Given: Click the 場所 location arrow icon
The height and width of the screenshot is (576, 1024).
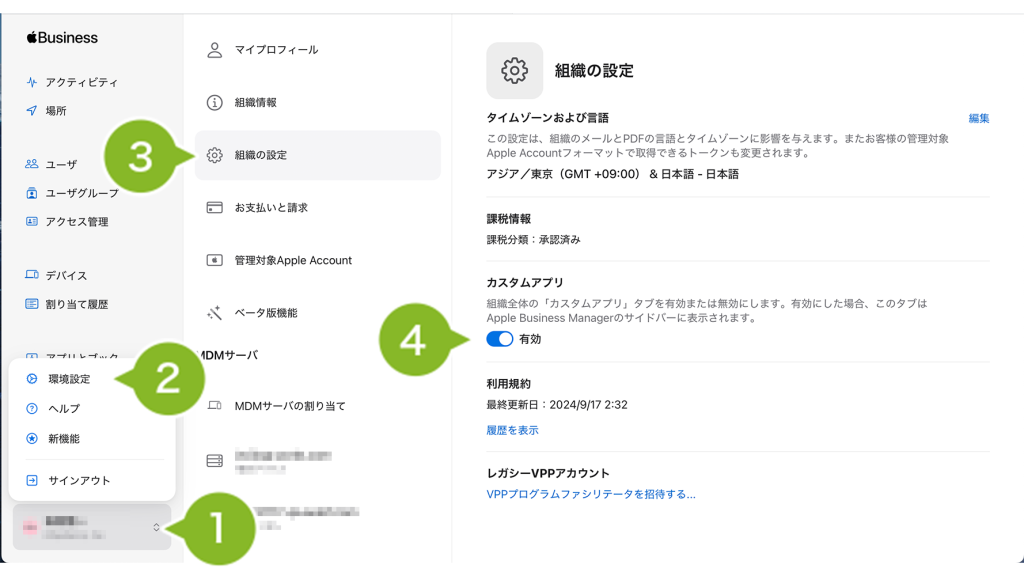Looking at the screenshot, I should pos(31,110).
